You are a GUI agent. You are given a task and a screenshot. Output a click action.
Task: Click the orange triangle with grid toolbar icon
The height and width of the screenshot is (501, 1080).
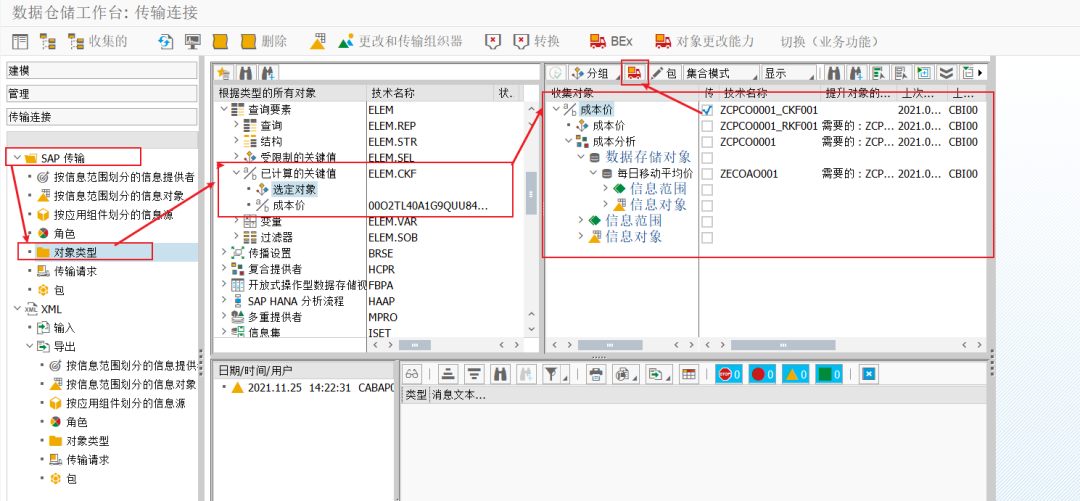coord(317,41)
